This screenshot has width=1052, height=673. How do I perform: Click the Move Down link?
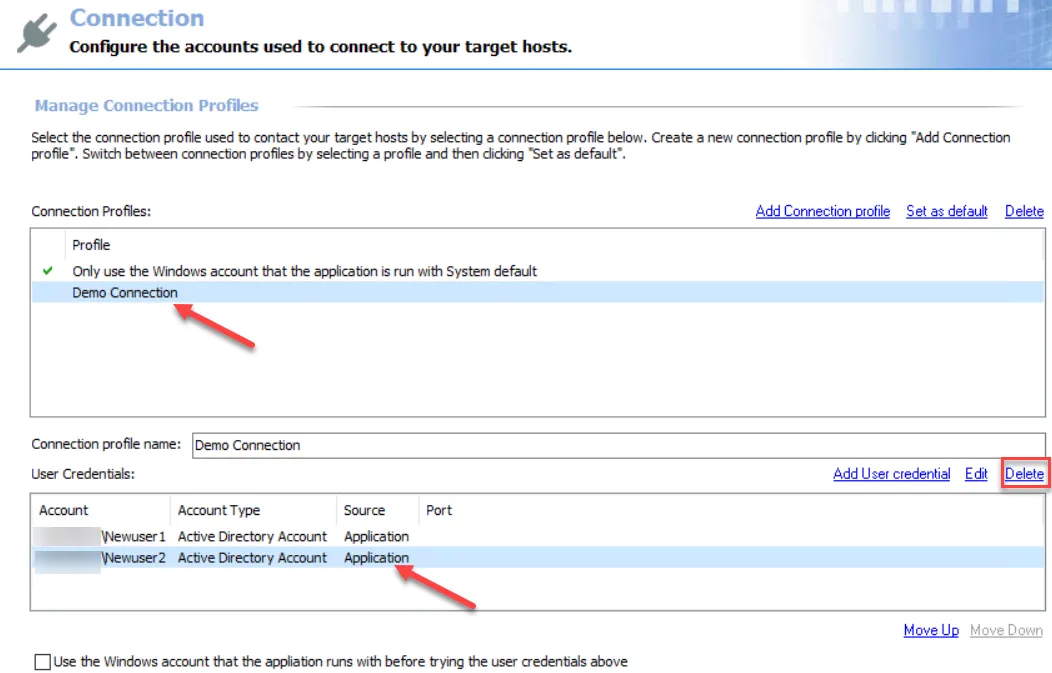[1006, 630]
